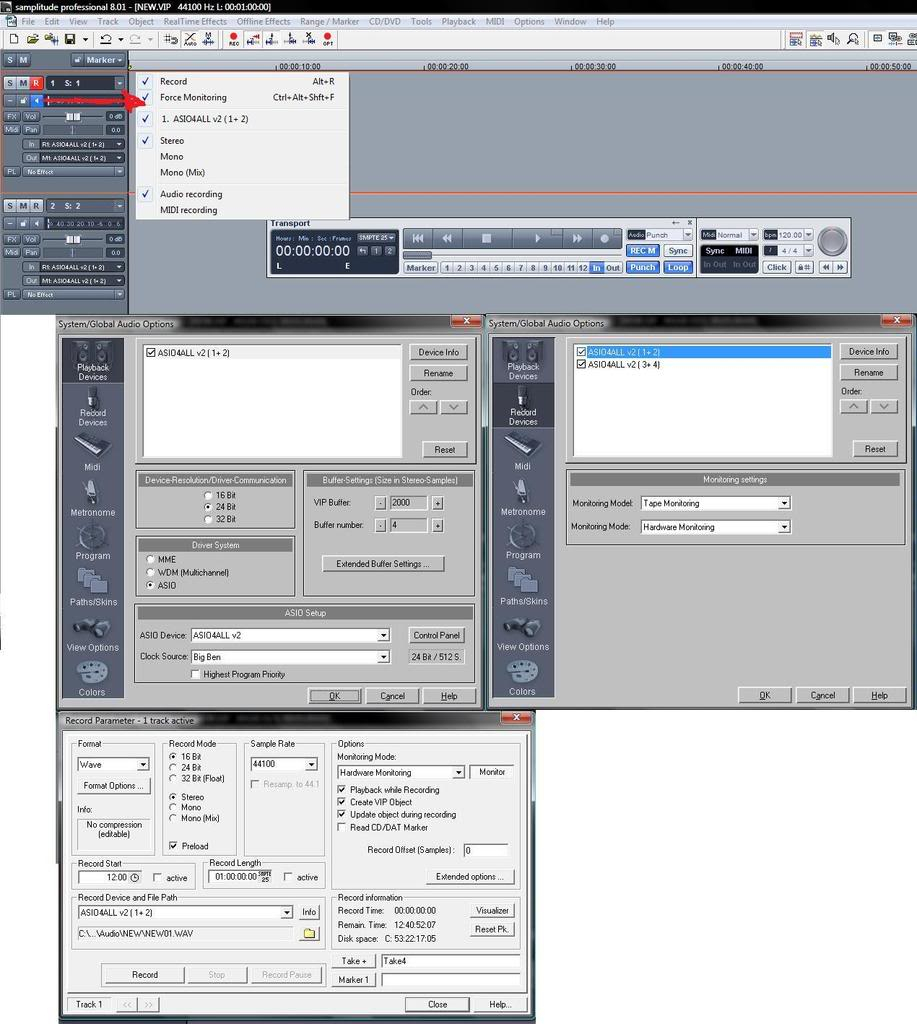Expand the Monitoring Model dropdown showing Tape Monitoring
This screenshot has width=917, height=1024.
click(784, 503)
